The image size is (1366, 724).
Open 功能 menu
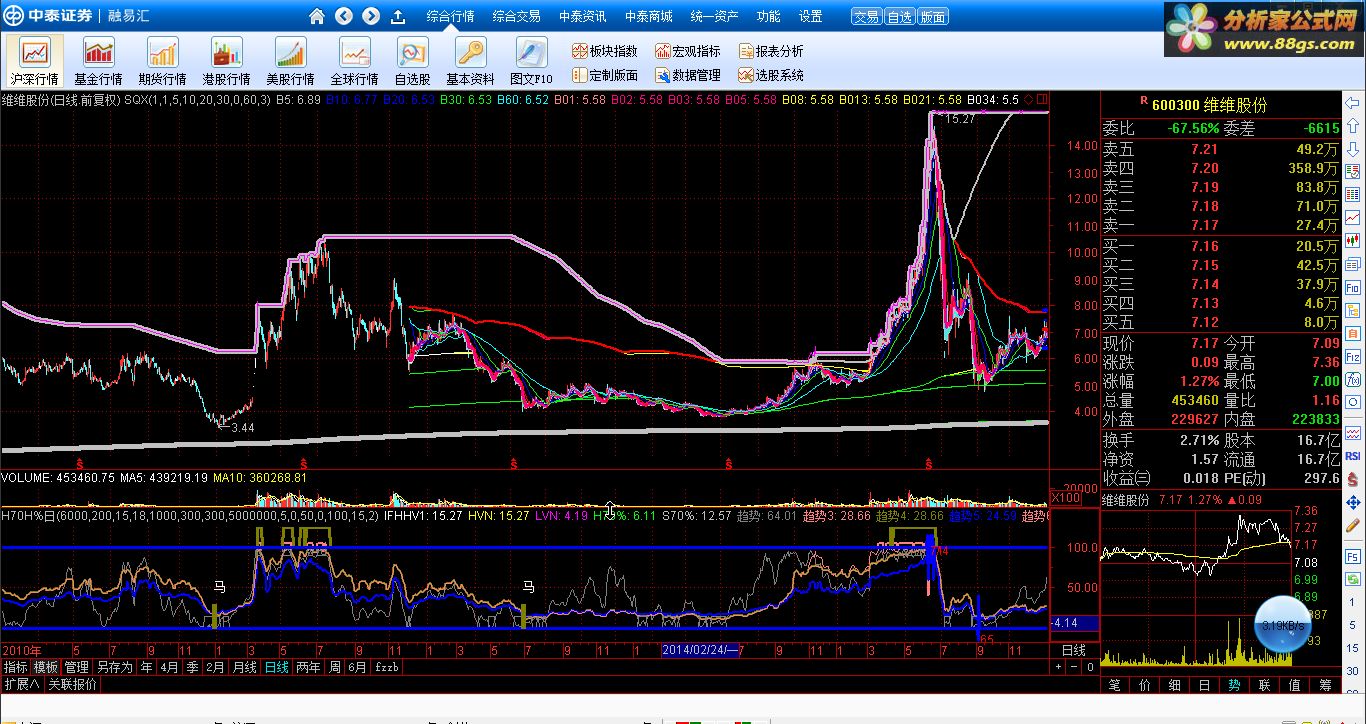coord(769,16)
